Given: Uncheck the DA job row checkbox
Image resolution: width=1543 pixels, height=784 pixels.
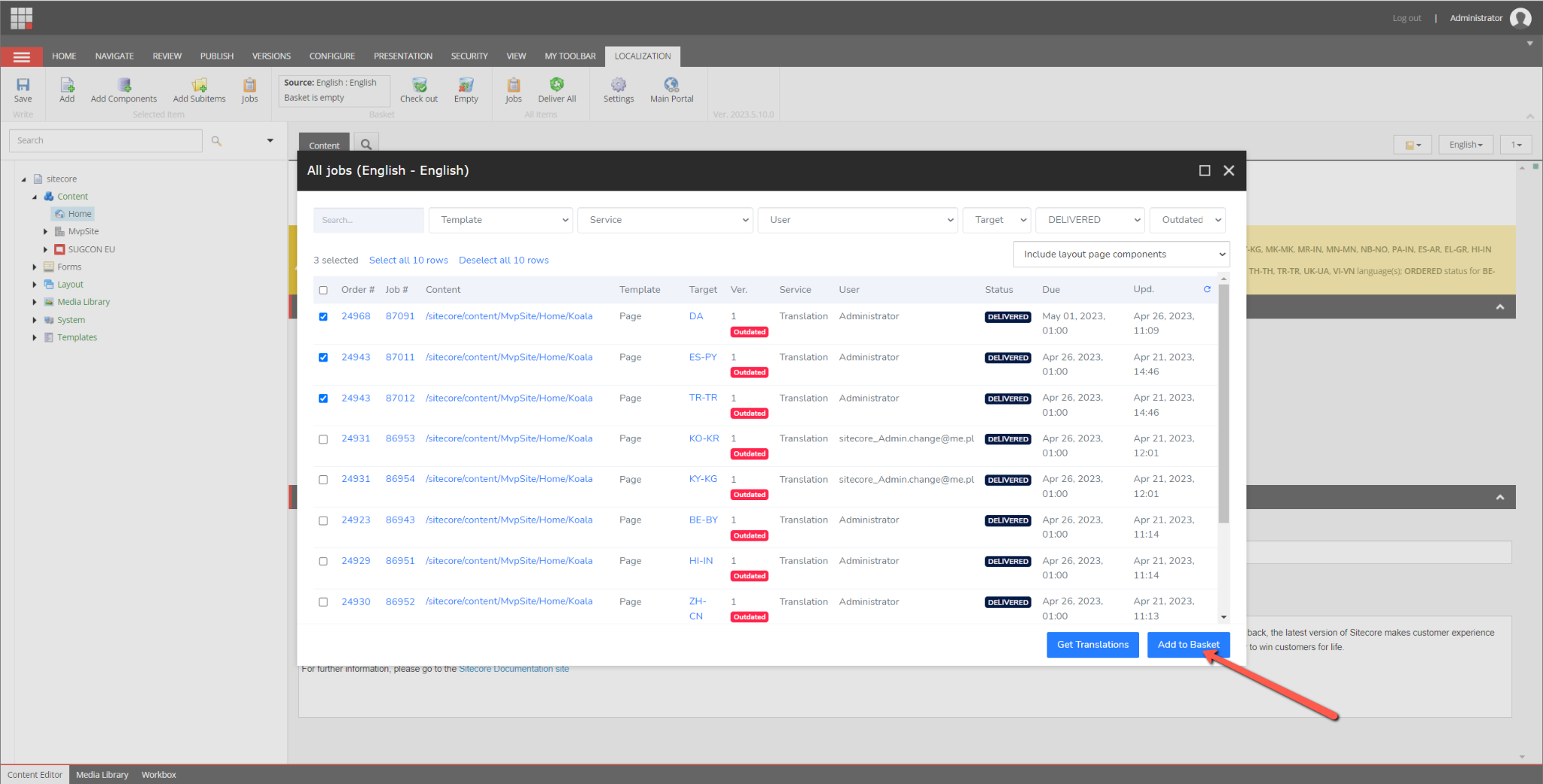Looking at the screenshot, I should click(323, 316).
